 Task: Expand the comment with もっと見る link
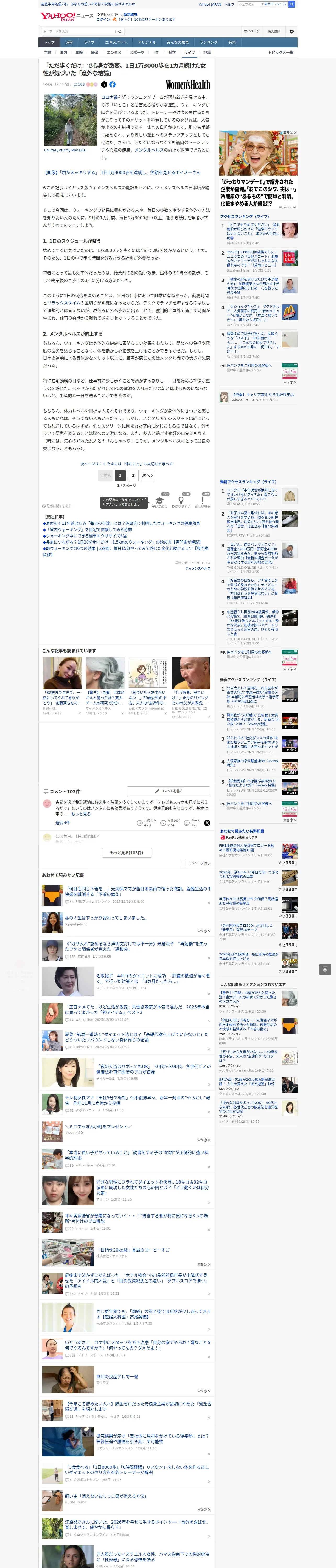[81, 814]
